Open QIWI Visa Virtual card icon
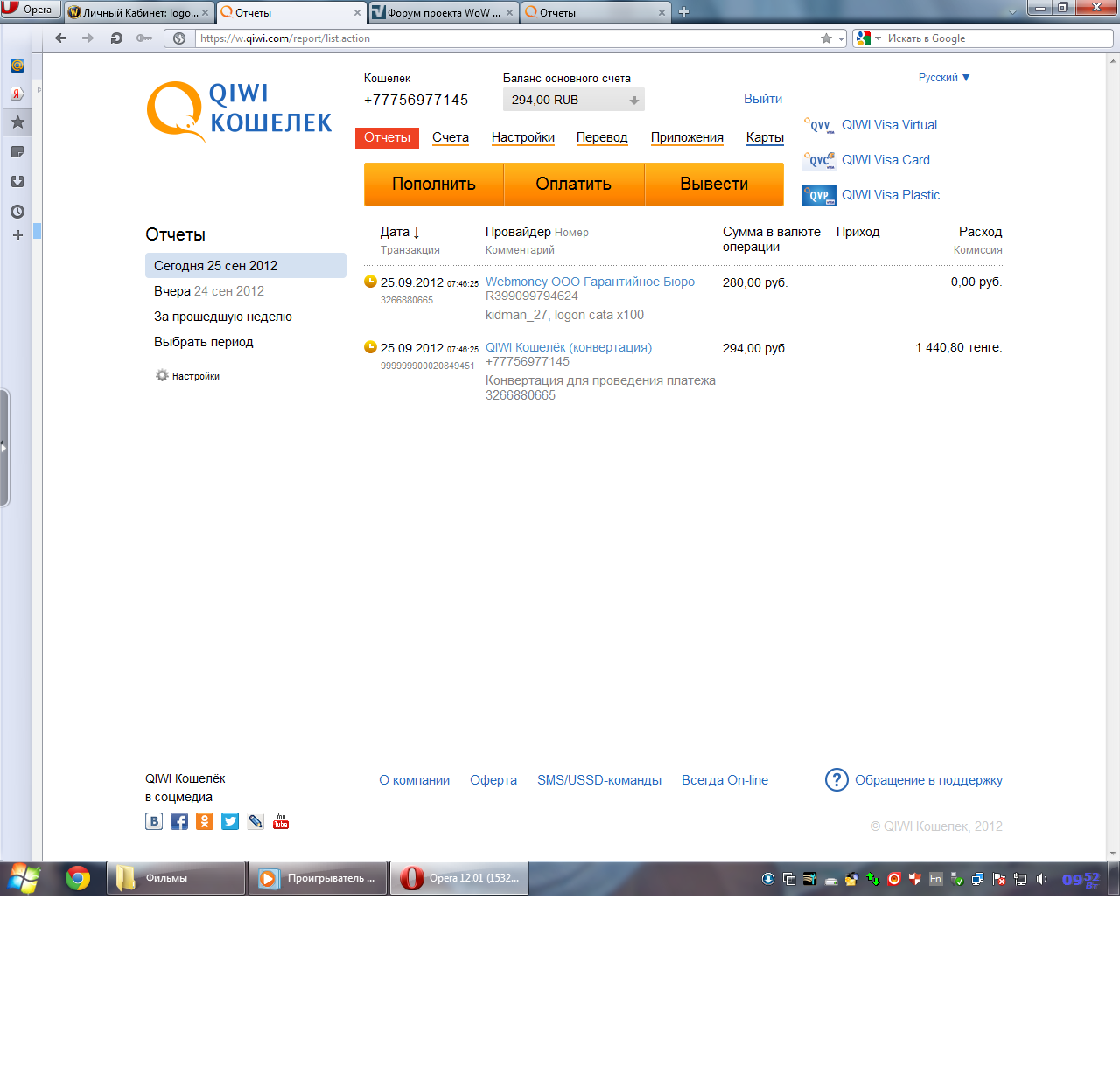This screenshot has height=1088, width=1120. (x=819, y=125)
